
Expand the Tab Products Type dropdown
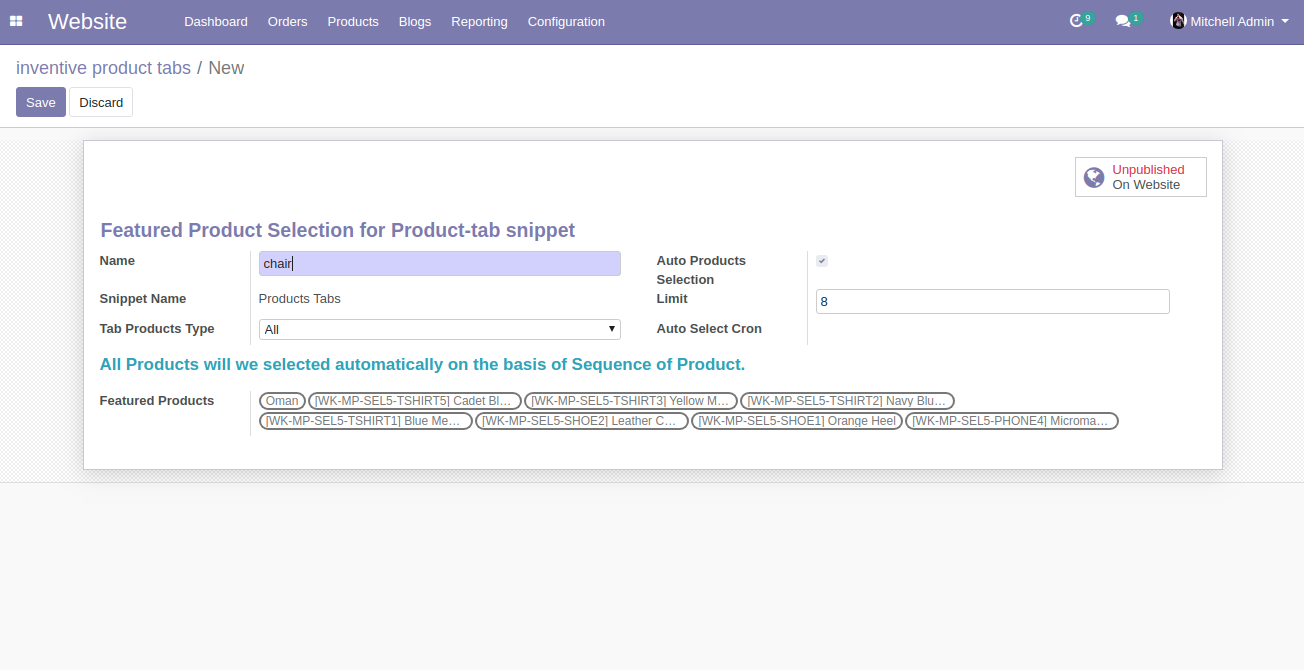point(439,329)
